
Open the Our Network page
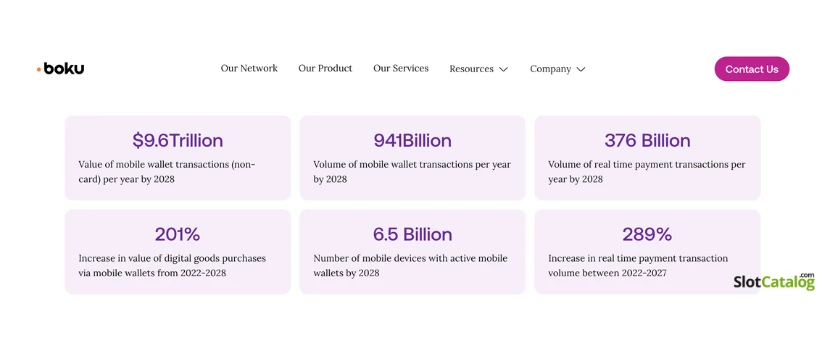(x=249, y=68)
